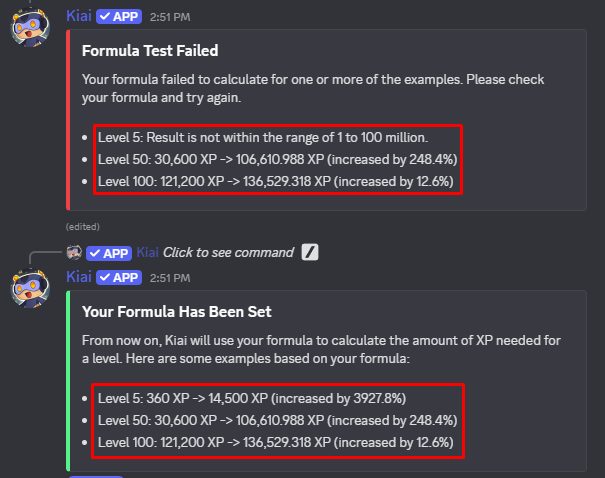Click the 2:51 PM timestamp of first message
Viewport: 605px width, 478px height.
(x=171, y=17)
